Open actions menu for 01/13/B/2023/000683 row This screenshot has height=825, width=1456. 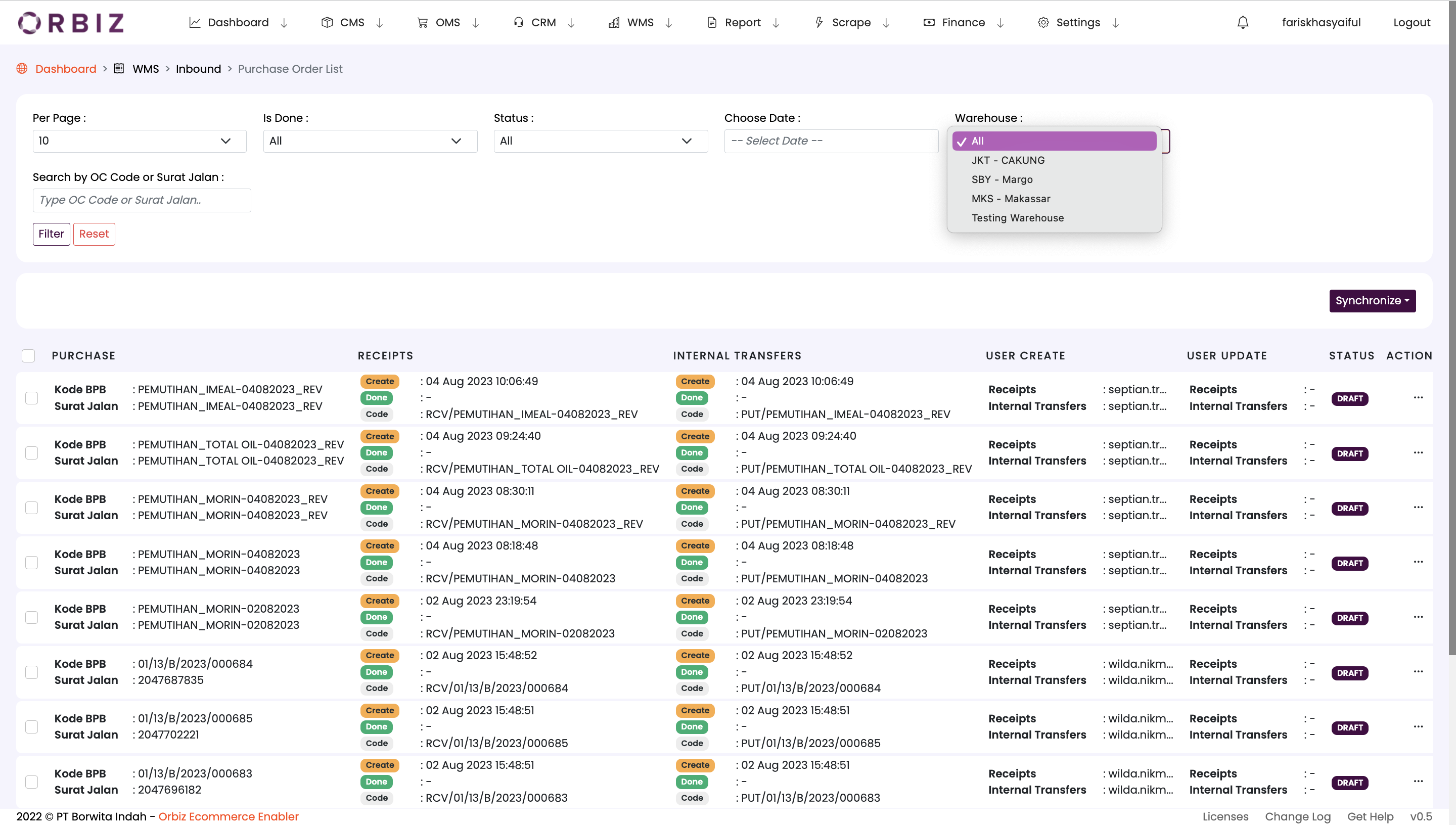(1418, 782)
